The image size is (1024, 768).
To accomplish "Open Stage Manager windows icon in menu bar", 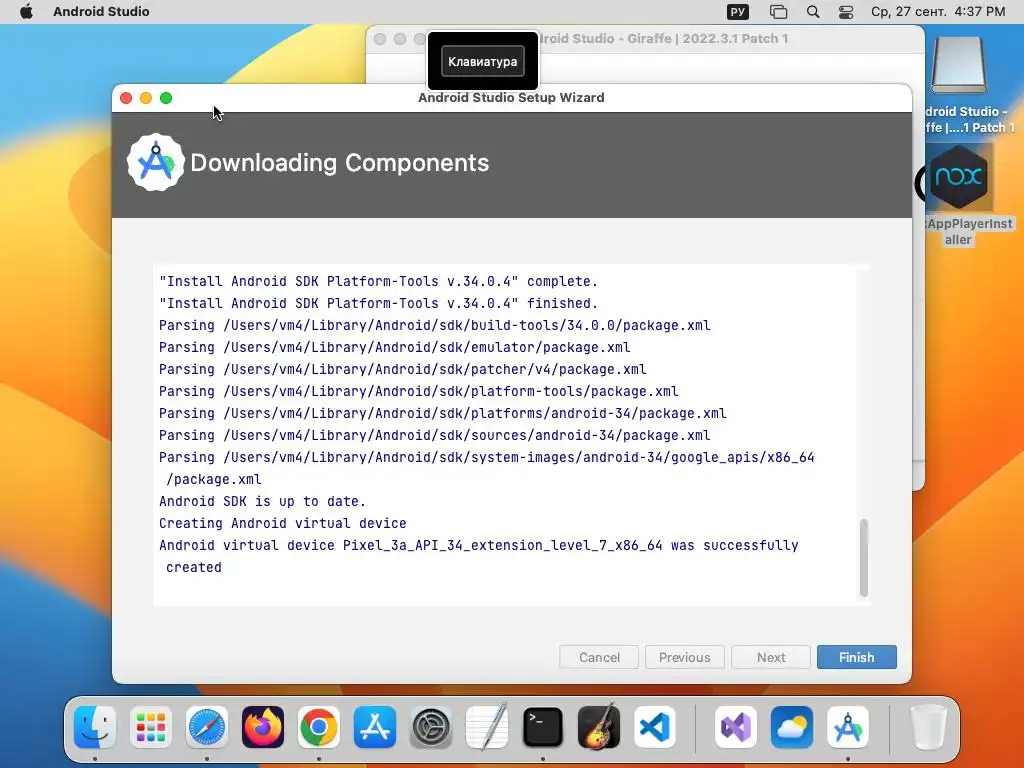I will (x=778, y=12).
